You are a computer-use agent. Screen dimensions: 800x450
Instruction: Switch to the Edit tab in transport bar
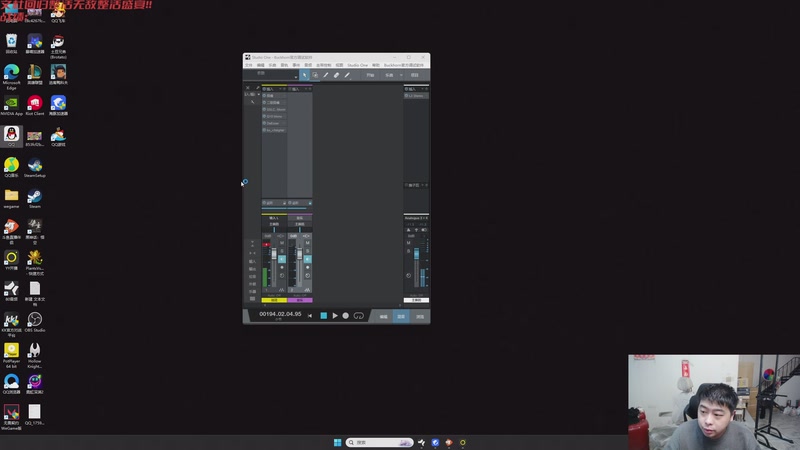383,317
